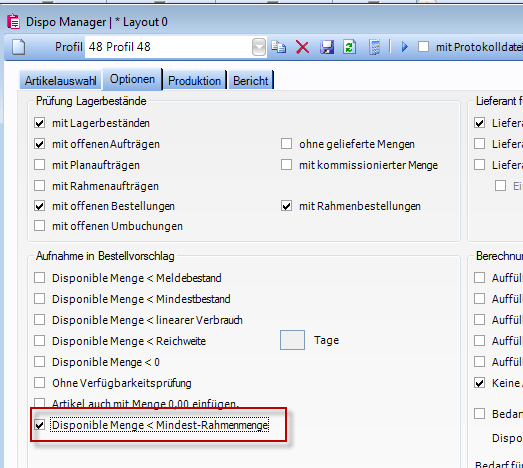The width and height of the screenshot is (523, 468).
Task: Open the Profil dropdown list
Action: [x=259, y=47]
